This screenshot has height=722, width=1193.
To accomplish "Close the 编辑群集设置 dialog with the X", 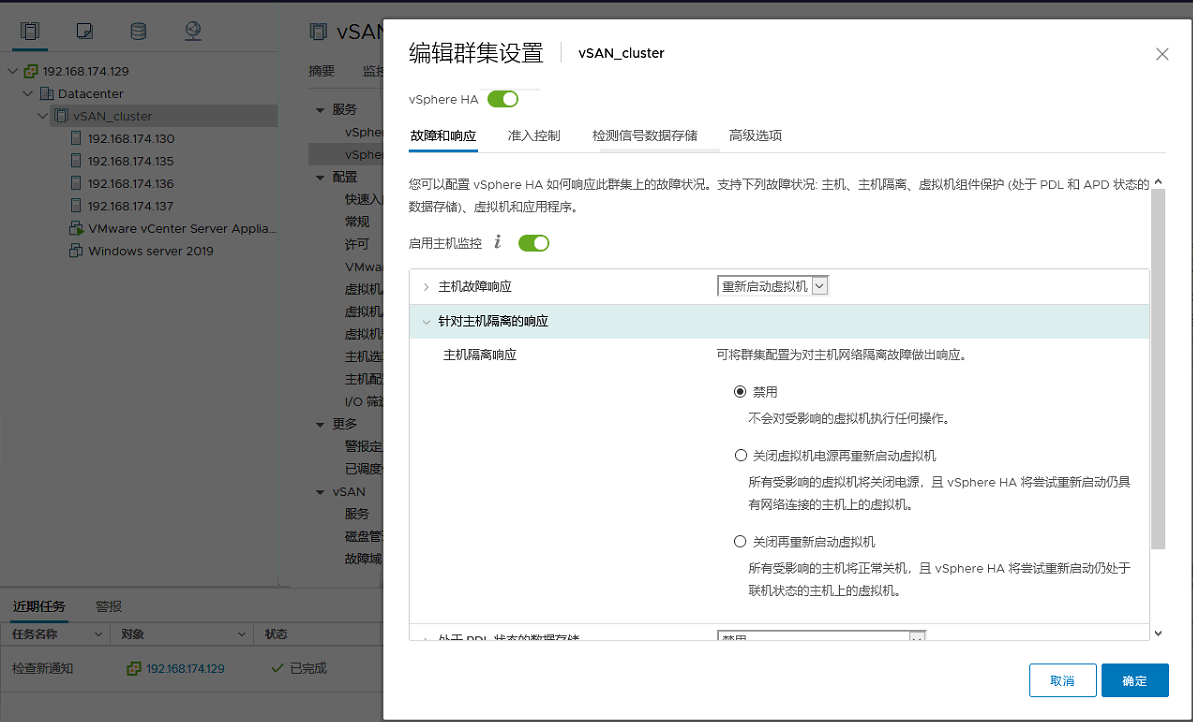I will point(1162,54).
